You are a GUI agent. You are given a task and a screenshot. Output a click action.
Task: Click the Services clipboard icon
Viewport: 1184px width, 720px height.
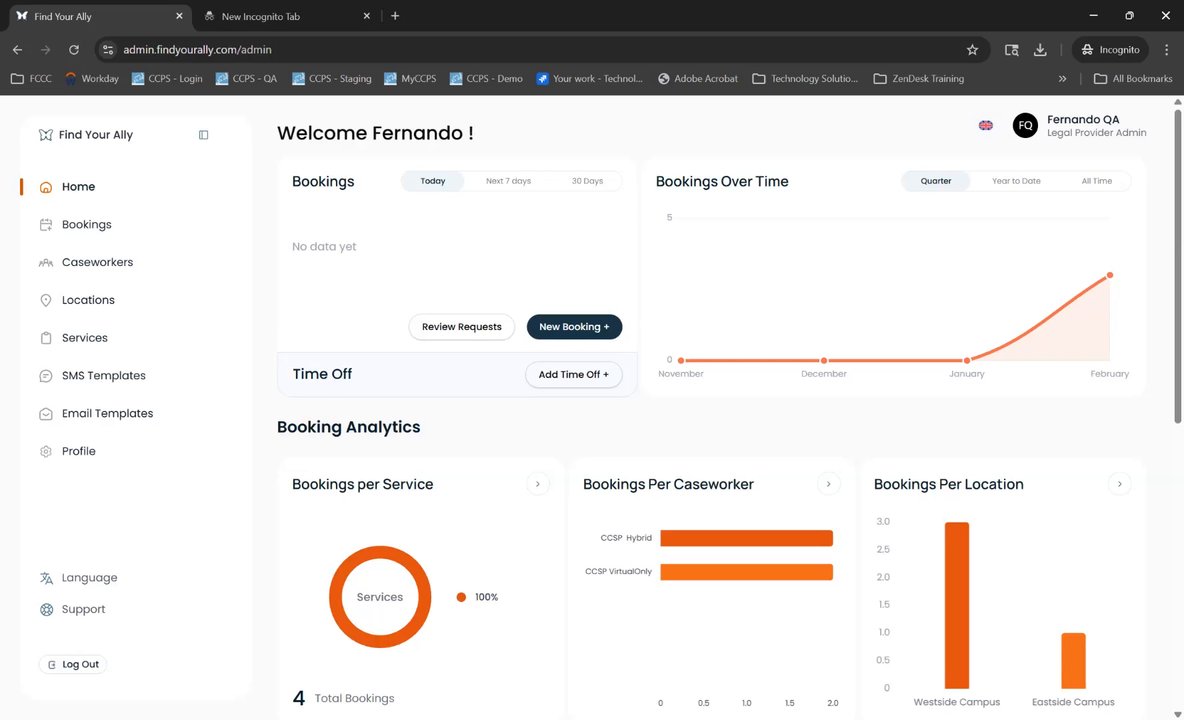point(46,337)
